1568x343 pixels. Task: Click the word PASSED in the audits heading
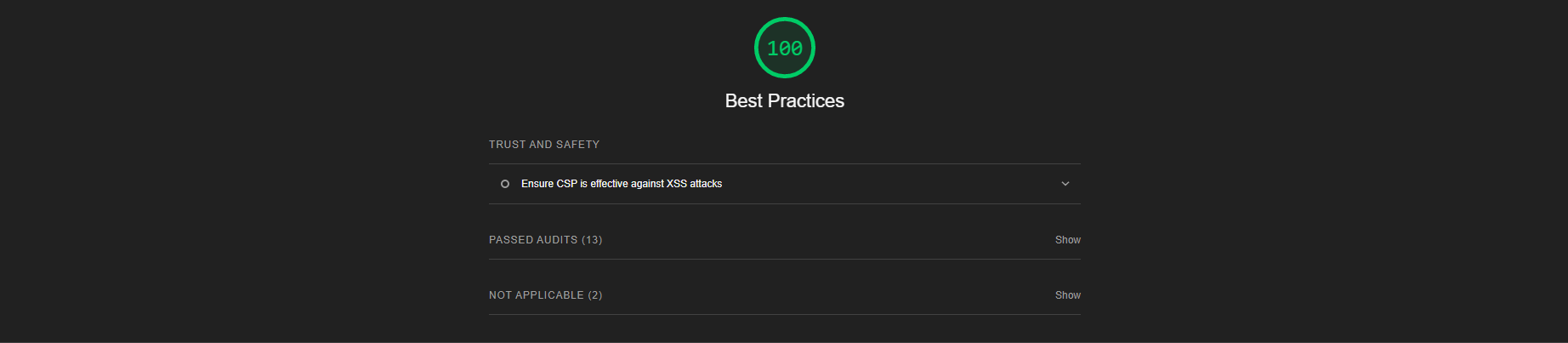click(510, 240)
